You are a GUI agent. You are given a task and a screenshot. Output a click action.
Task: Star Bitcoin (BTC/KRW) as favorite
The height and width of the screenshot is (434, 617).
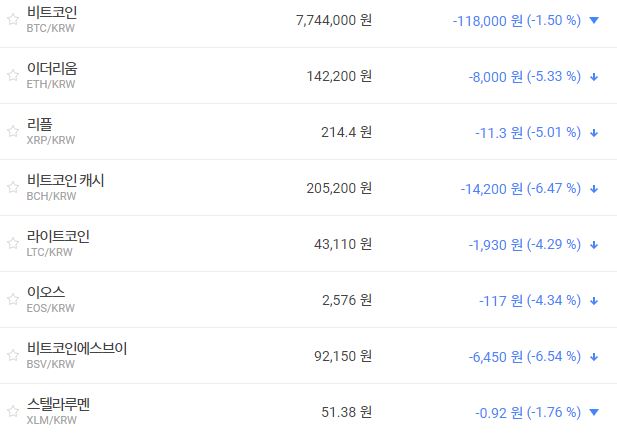pos(12,20)
